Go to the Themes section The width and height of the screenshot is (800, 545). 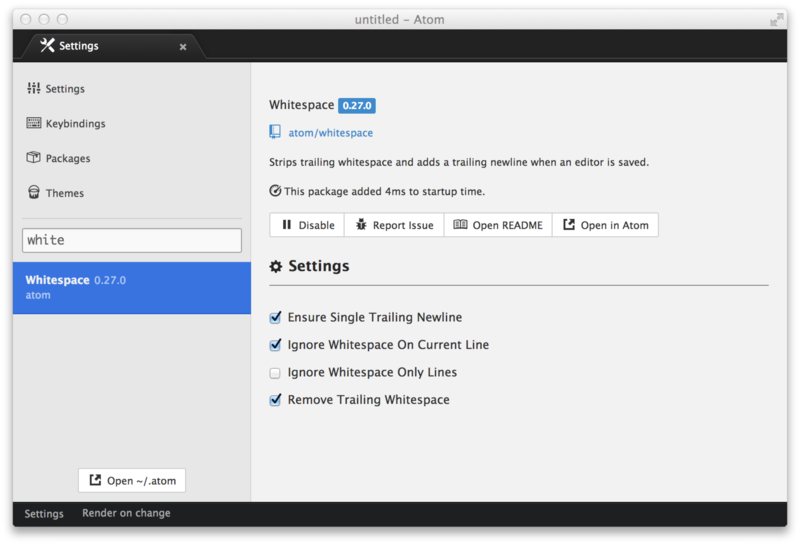(64, 193)
